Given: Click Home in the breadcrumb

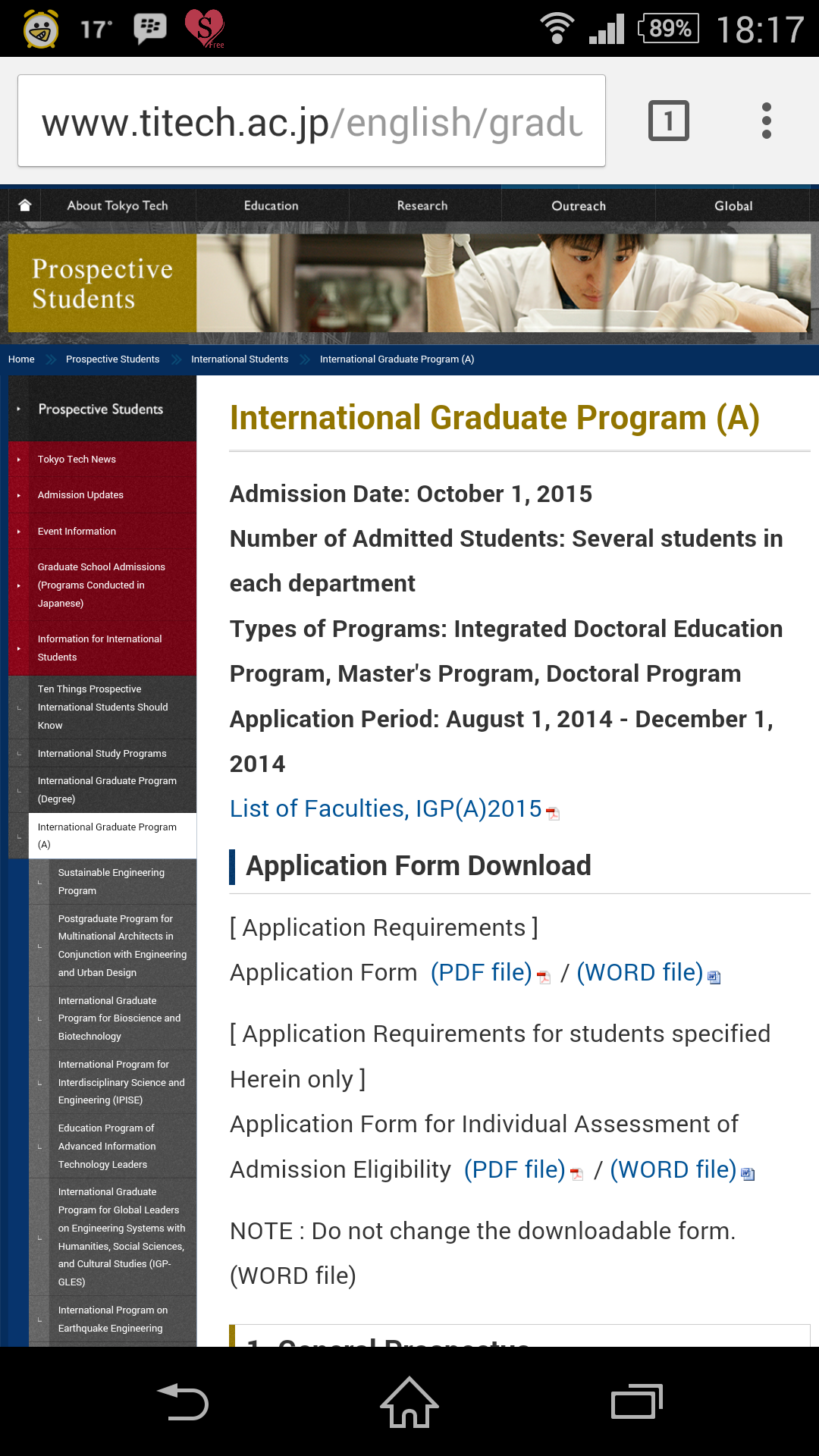Looking at the screenshot, I should [21, 359].
